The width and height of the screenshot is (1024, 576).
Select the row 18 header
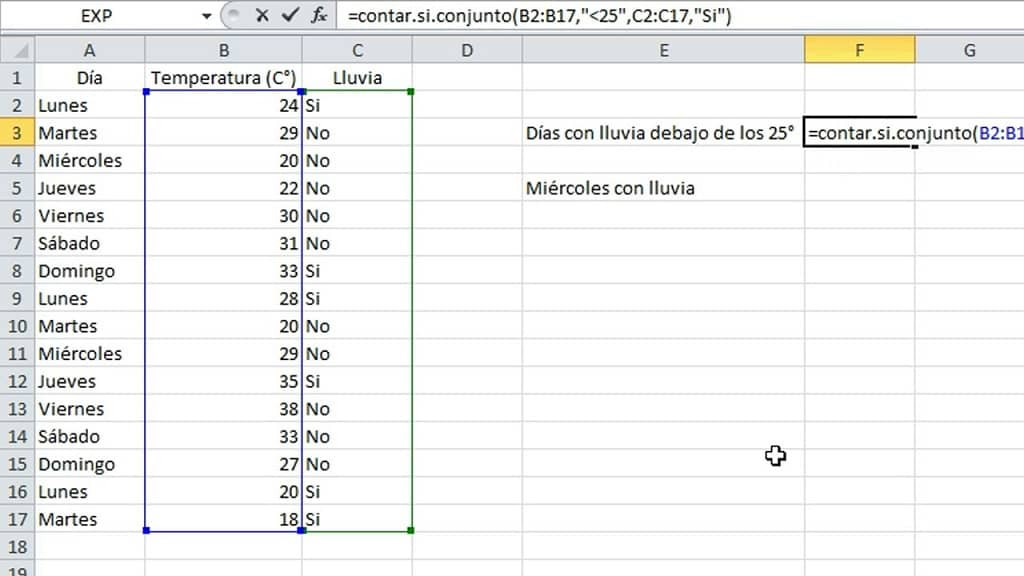pyautogui.click(x=17, y=547)
